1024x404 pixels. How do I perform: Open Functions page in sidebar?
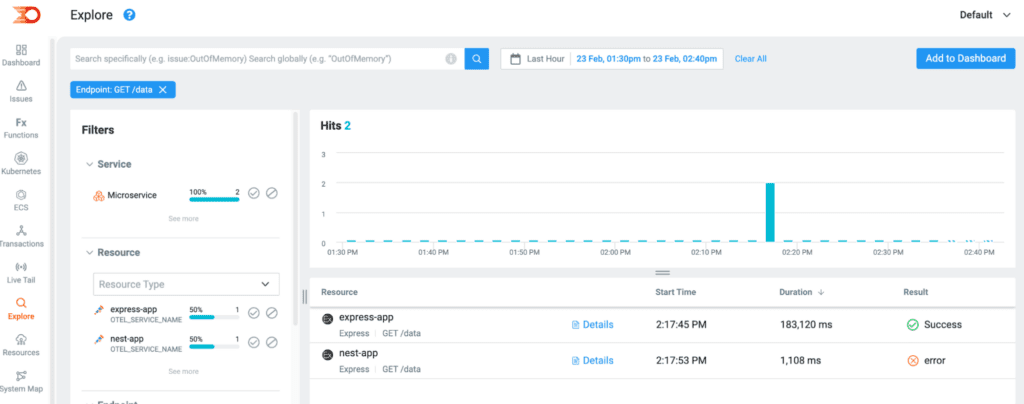point(21,127)
